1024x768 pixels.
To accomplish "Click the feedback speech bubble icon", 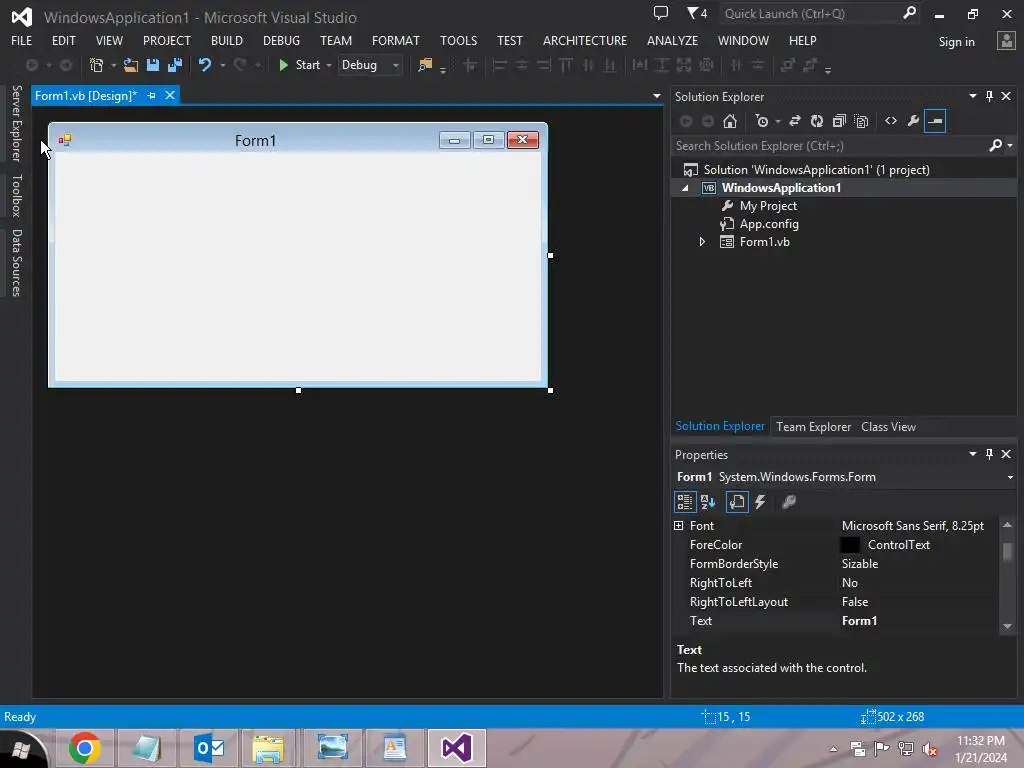I will click(661, 13).
